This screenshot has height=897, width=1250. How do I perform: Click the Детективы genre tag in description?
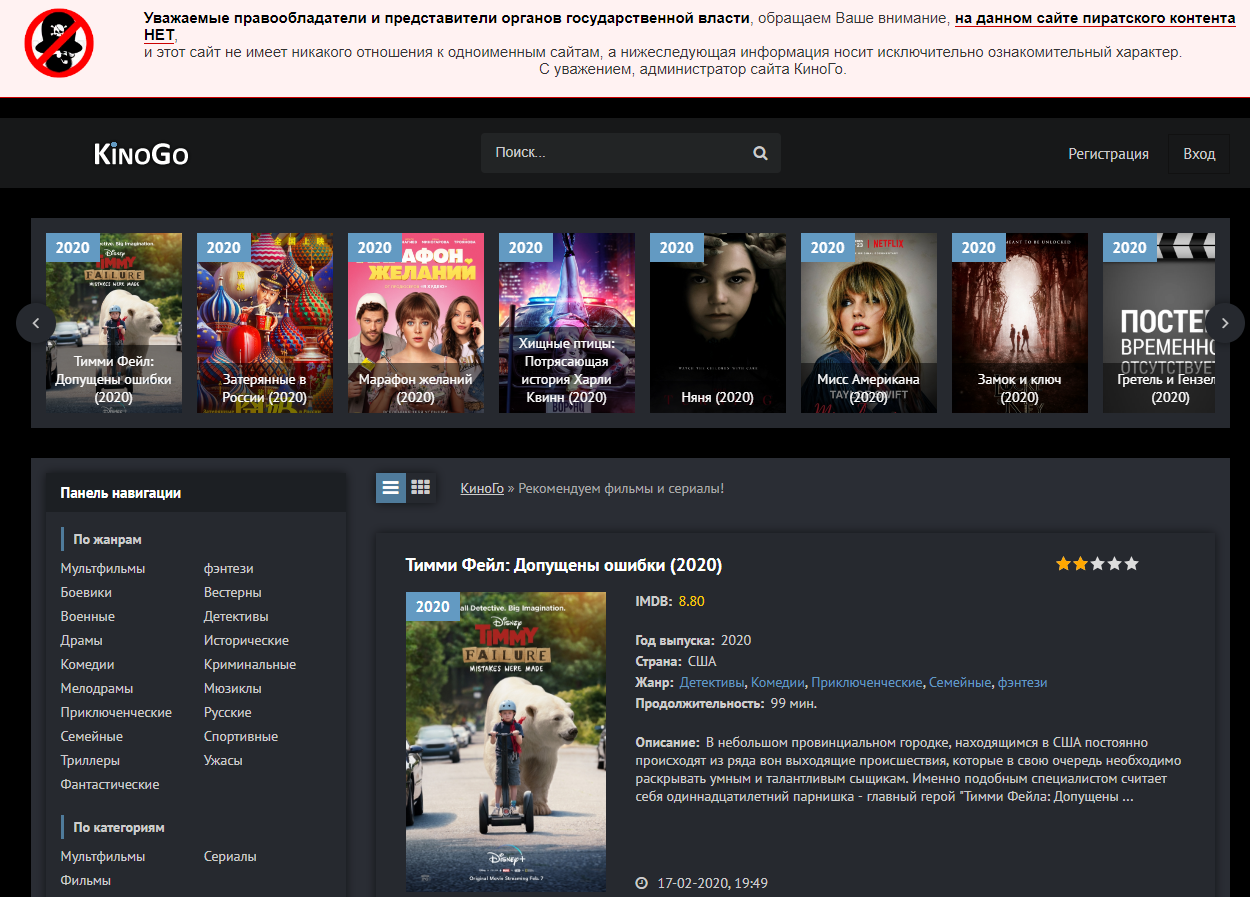(x=712, y=682)
